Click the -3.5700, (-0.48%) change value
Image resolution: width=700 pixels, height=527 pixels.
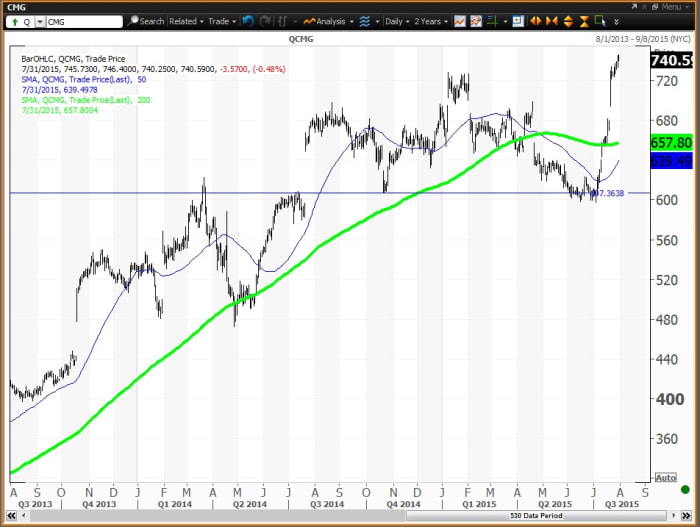click(252, 69)
